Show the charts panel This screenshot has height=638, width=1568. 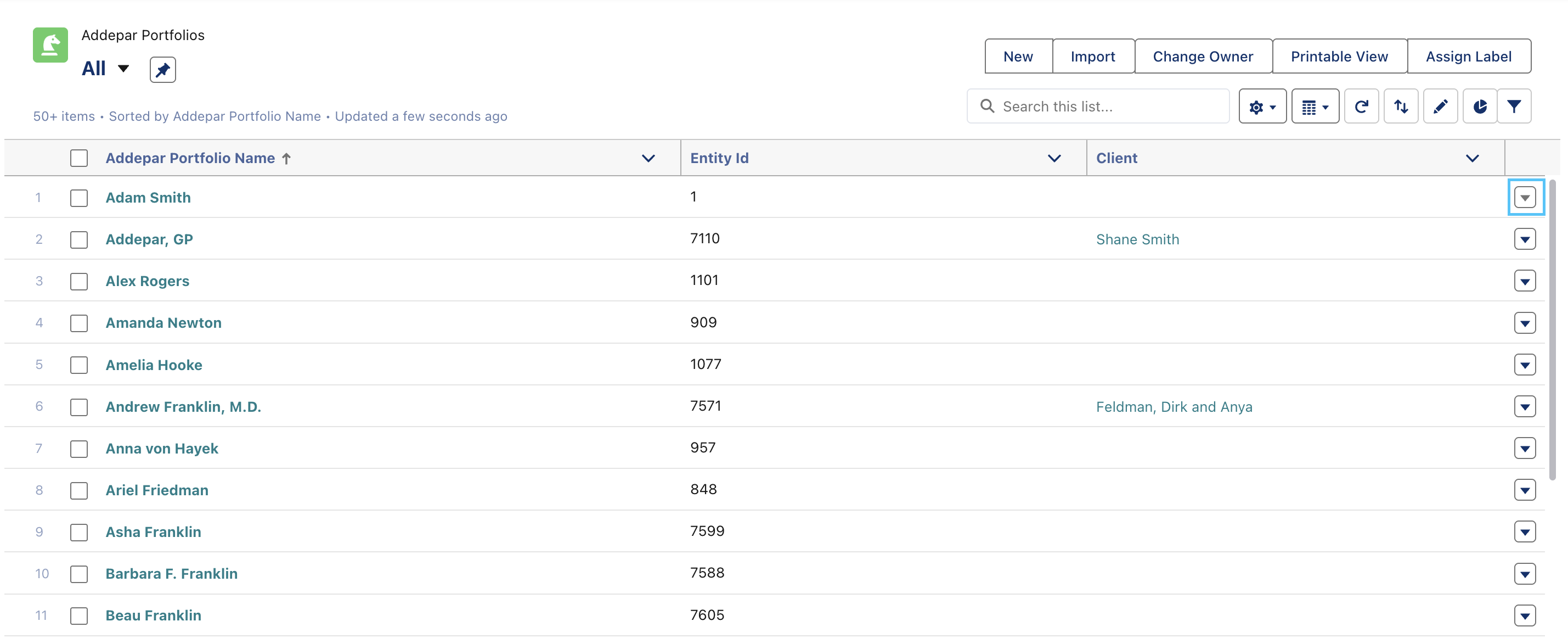tap(1480, 107)
